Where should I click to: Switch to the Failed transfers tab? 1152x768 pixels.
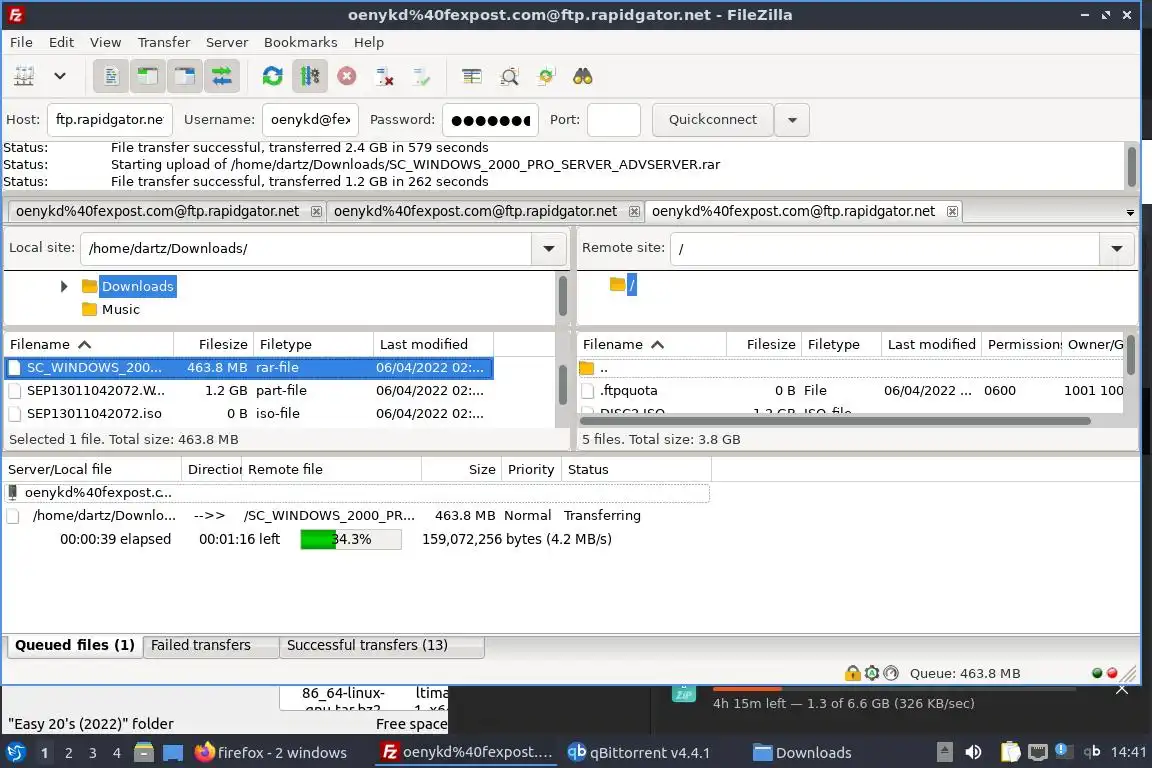coord(211,646)
